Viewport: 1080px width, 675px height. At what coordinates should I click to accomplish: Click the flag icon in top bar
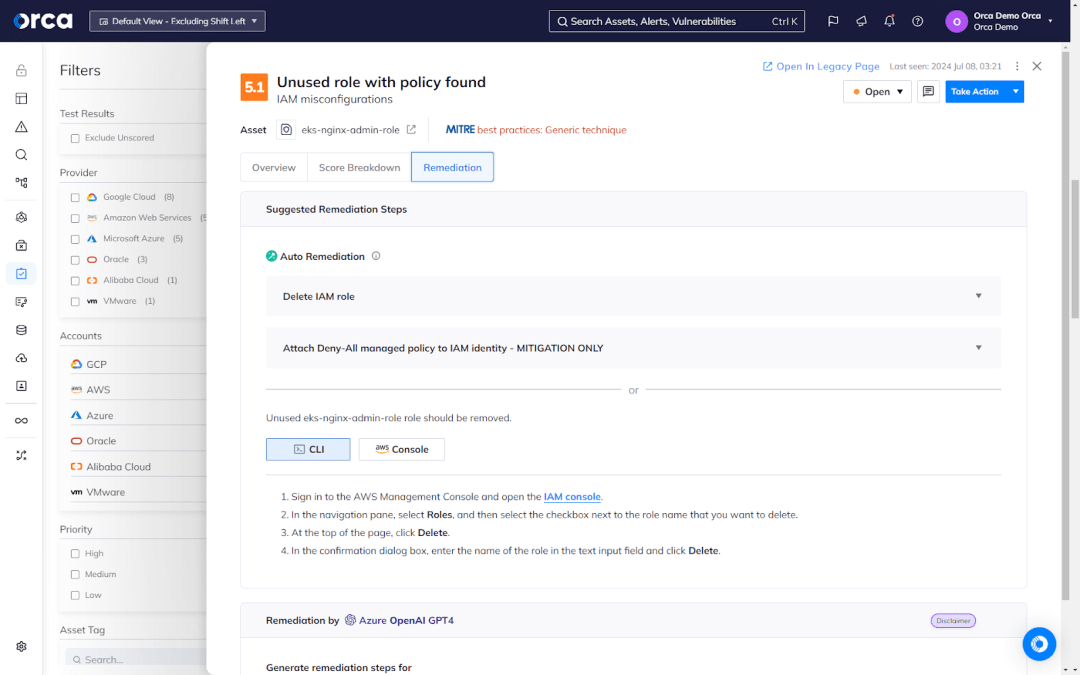point(833,21)
